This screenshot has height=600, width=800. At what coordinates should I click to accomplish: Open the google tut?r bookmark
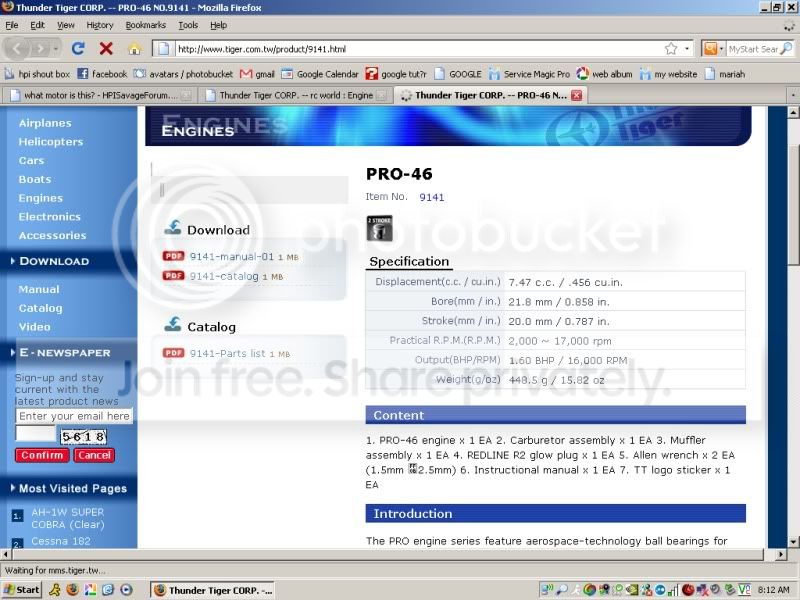click(396, 74)
